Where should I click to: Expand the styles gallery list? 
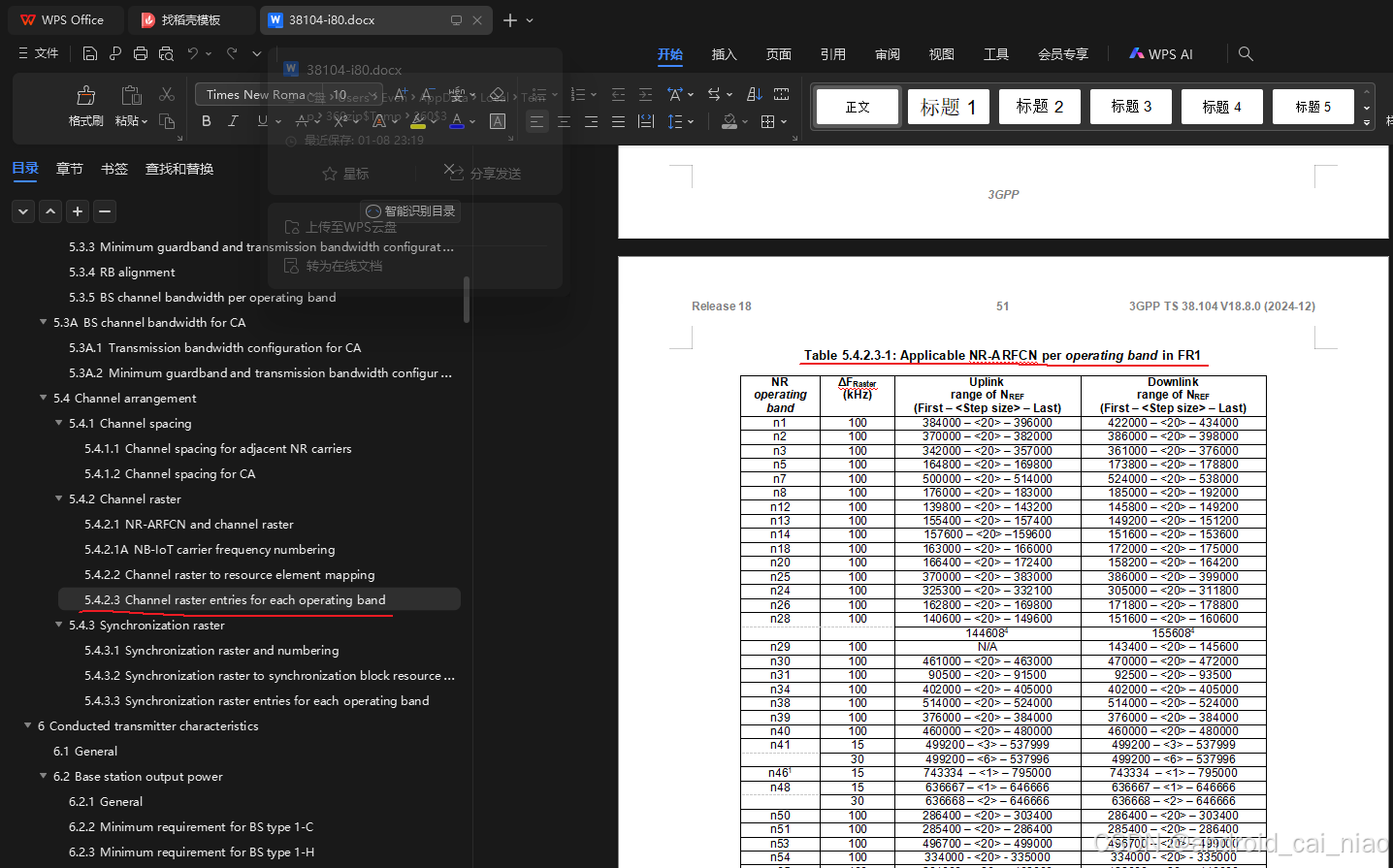(1367, 122)
